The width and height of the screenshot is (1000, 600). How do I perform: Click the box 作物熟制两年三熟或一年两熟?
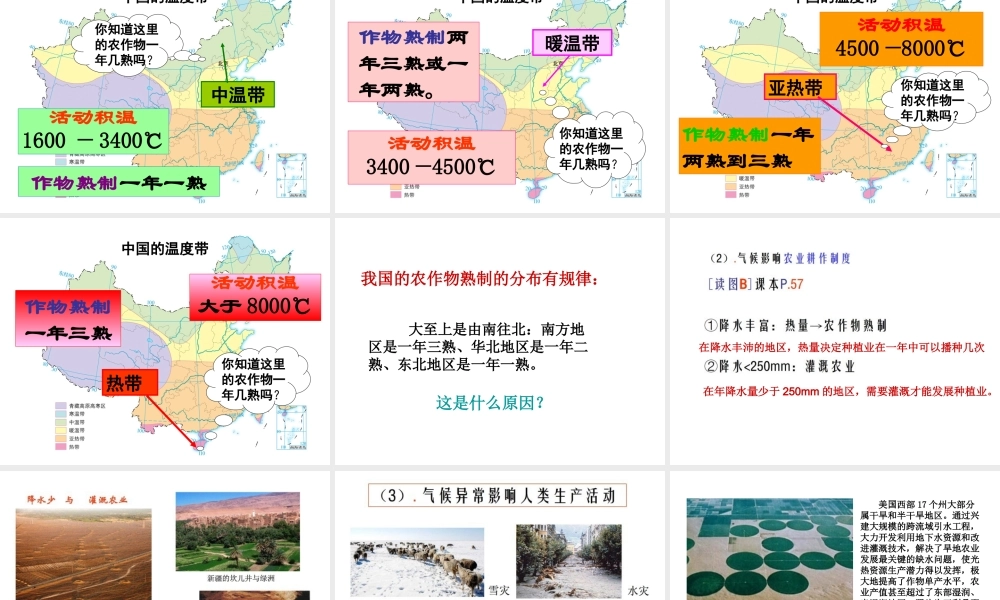pos(413,62)
